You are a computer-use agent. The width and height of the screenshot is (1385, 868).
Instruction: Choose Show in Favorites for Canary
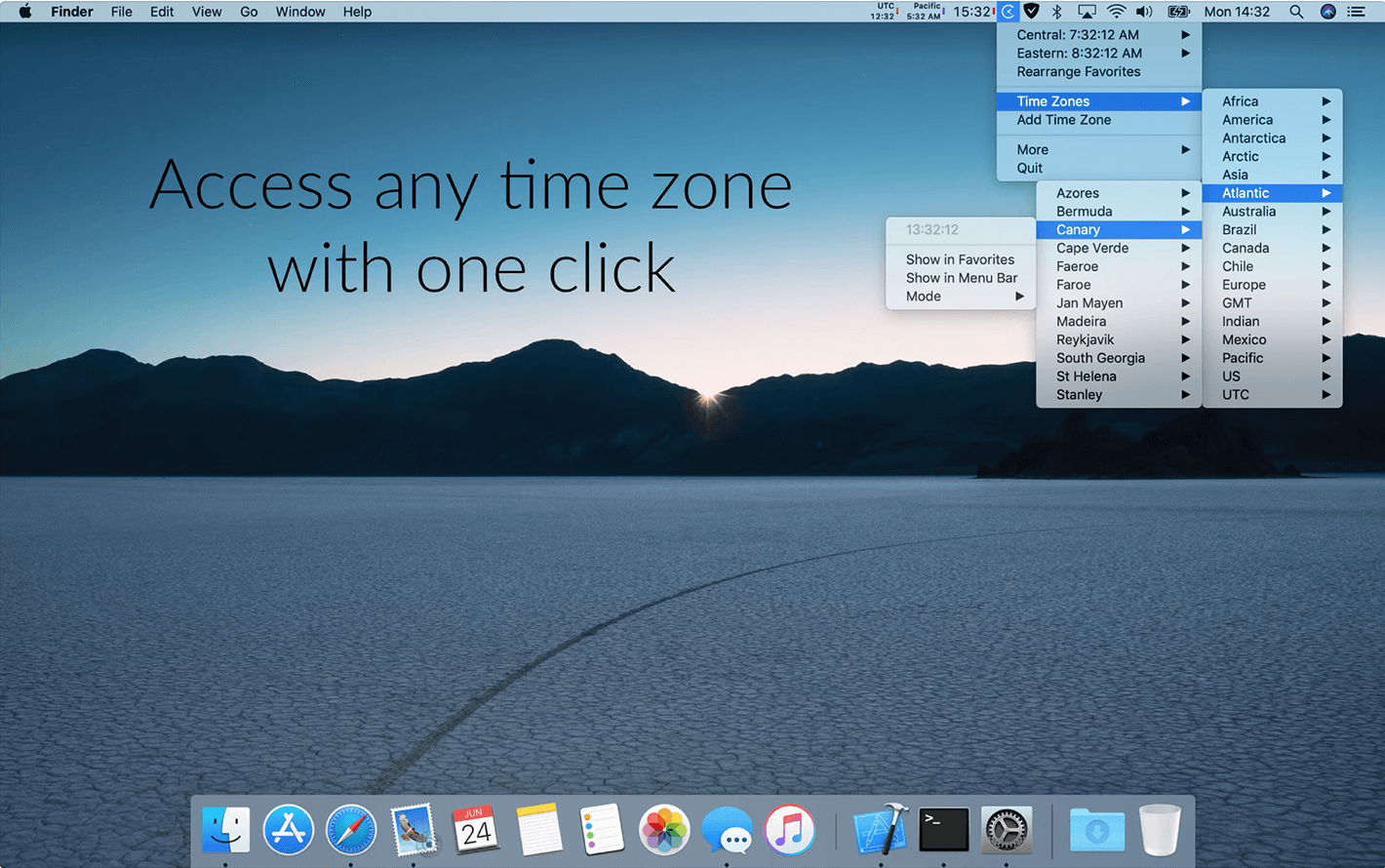[961, 259]
